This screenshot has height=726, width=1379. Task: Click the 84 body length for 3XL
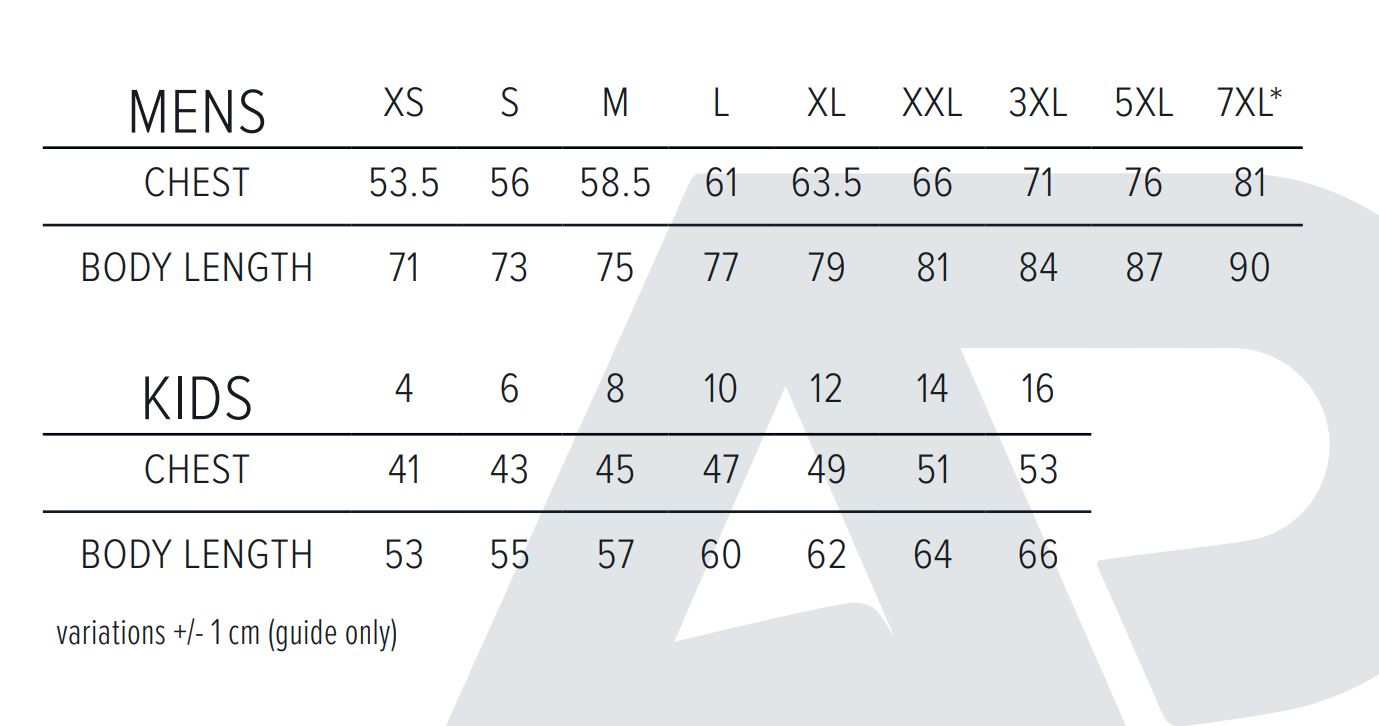1038,268
